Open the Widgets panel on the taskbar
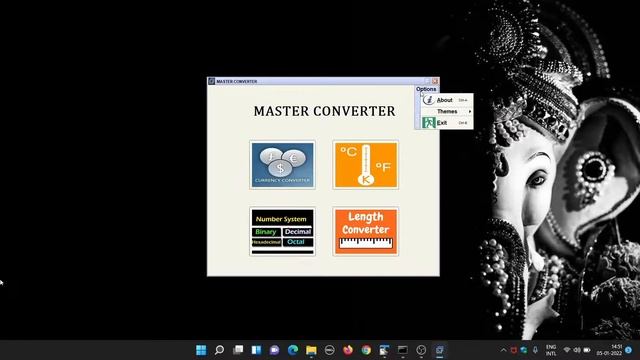 256,350
